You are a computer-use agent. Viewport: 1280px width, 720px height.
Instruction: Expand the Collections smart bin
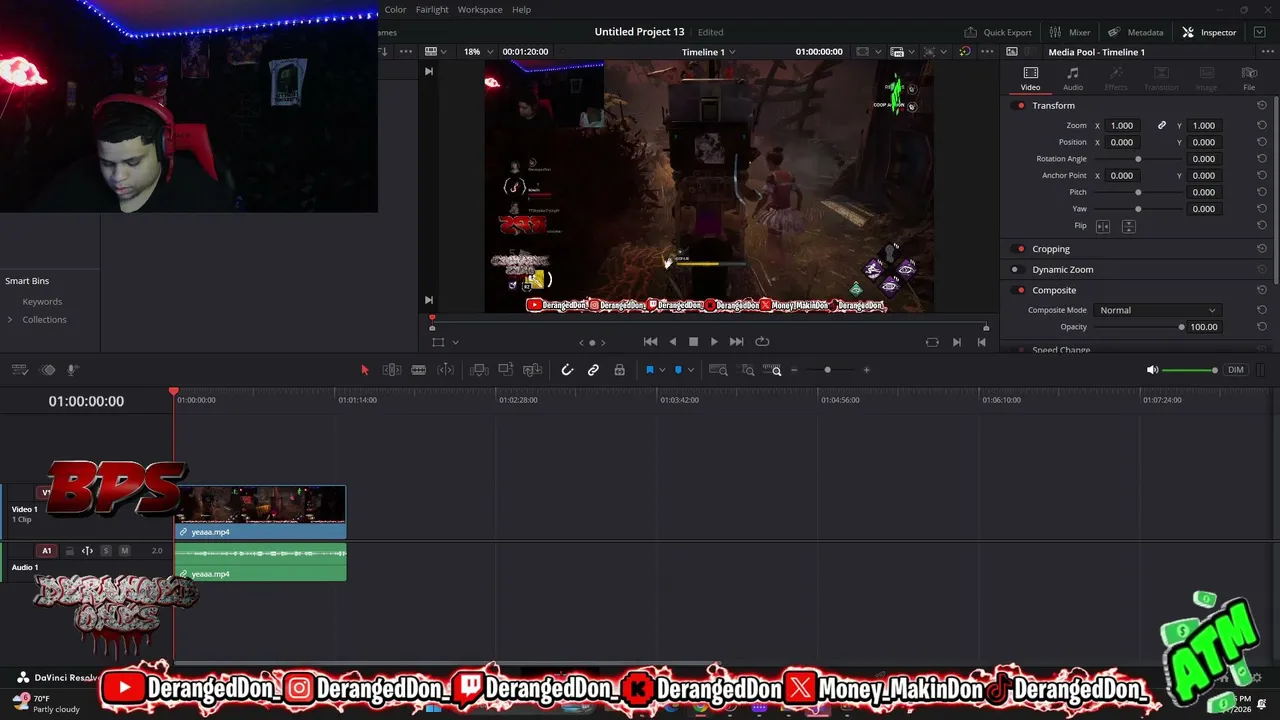10,320
